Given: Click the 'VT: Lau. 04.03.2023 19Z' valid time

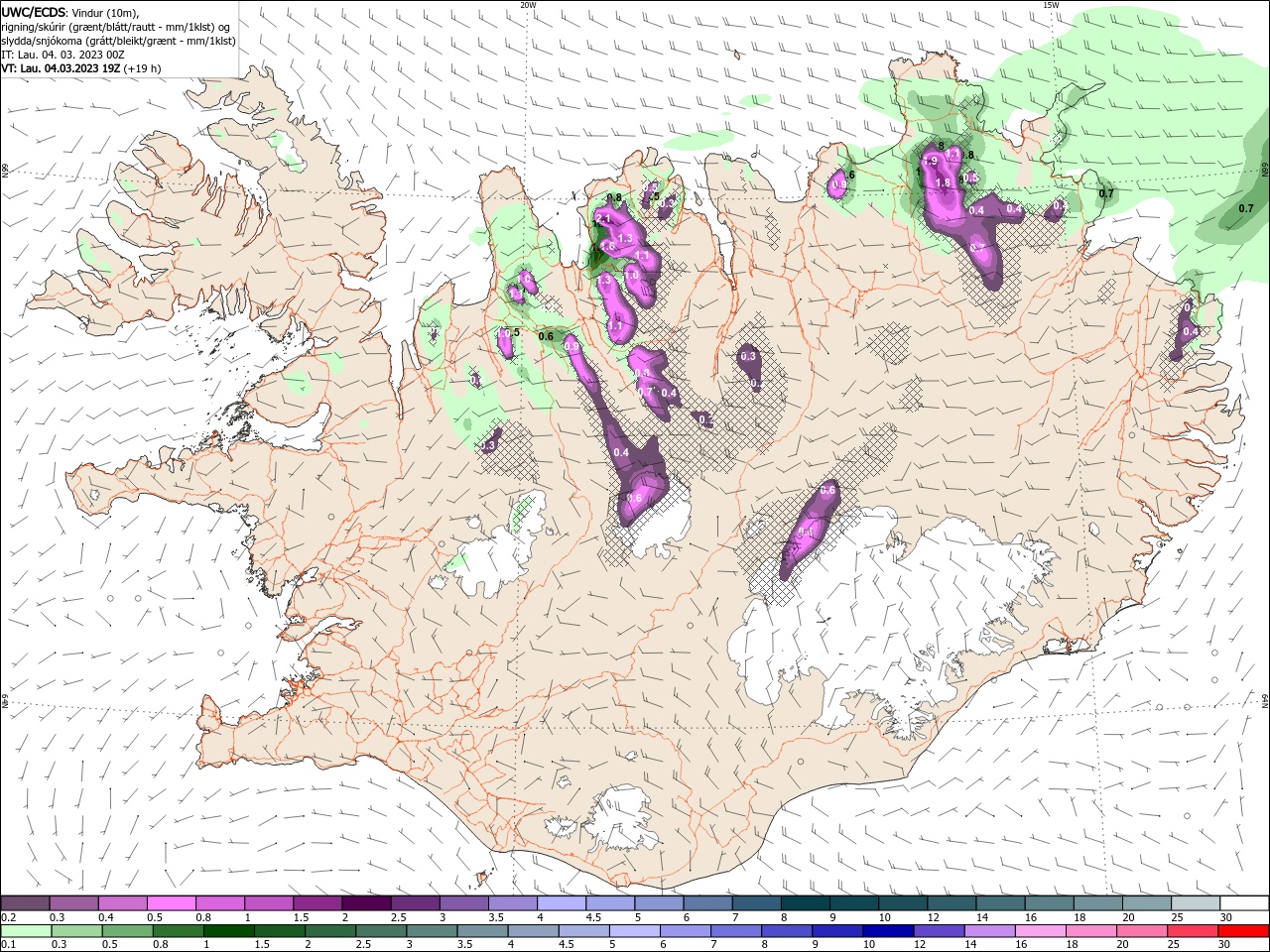Looking at the screenshot, I should coord(61,68).
